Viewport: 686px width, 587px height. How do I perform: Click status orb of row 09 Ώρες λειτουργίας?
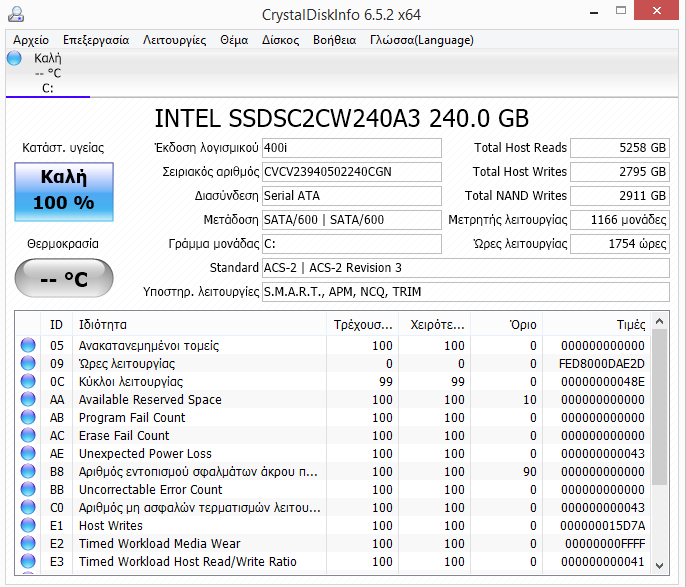tap(28, 363)
